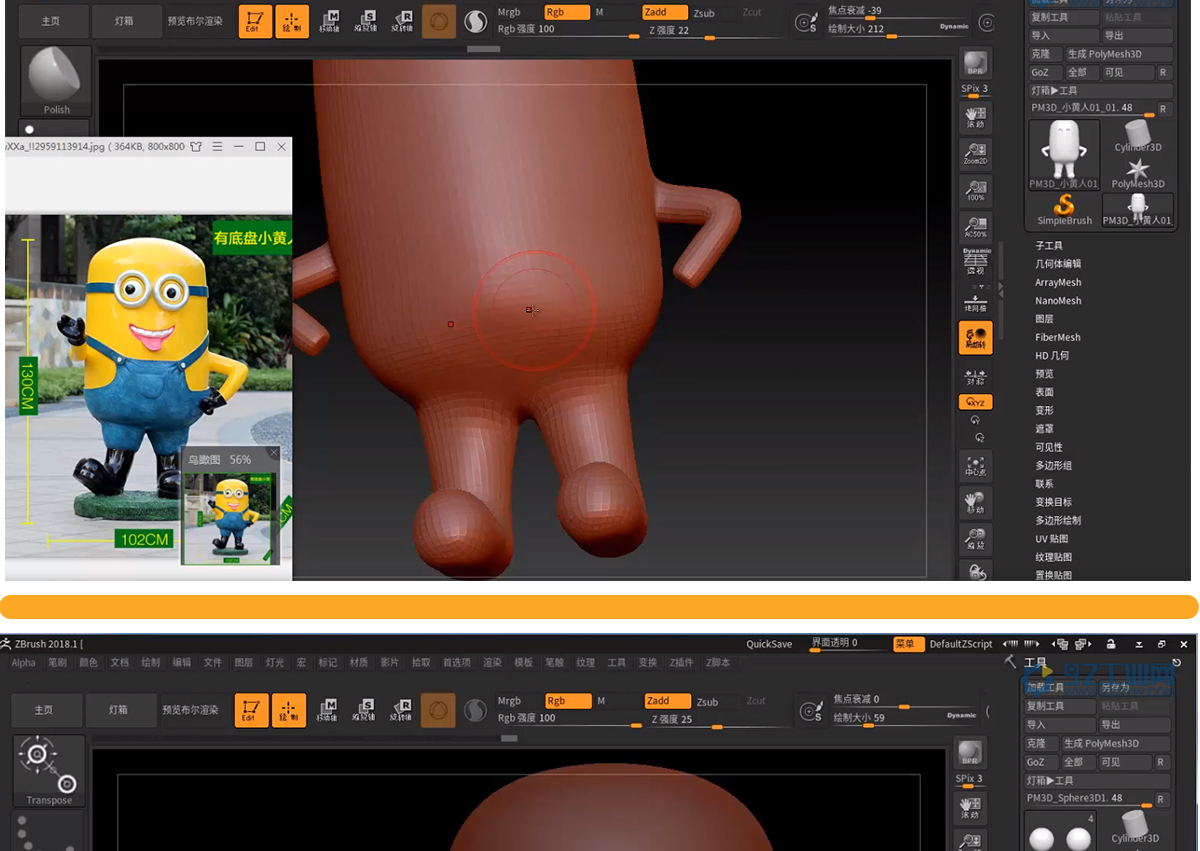1200x851 pixels.
Task: Expand the 变形 (Deformation) section
Action: click(1044, 411)
